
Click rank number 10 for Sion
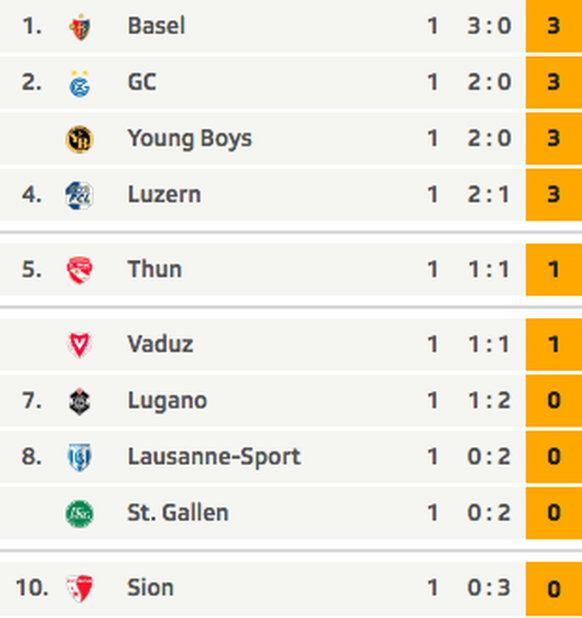[32, 588]
